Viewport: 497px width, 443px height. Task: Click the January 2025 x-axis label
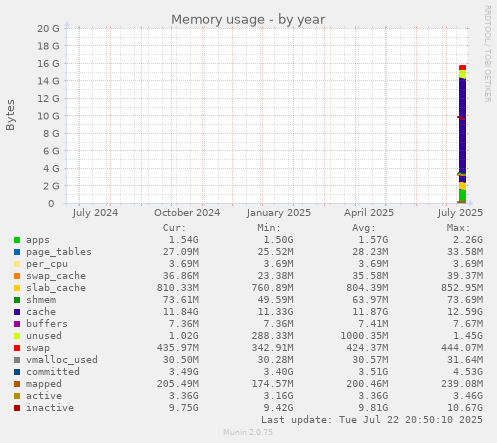(279, 213)
